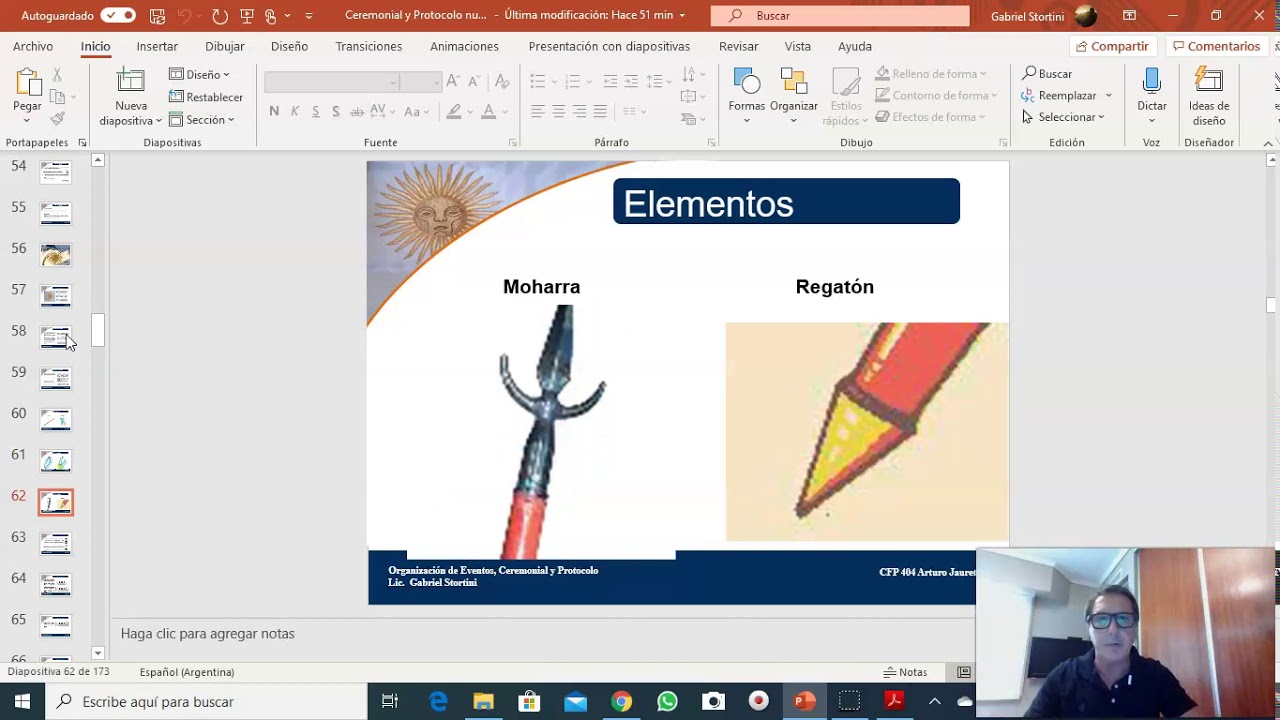
Task: Click the Save icon in title bar
Action: pos(157,15)
